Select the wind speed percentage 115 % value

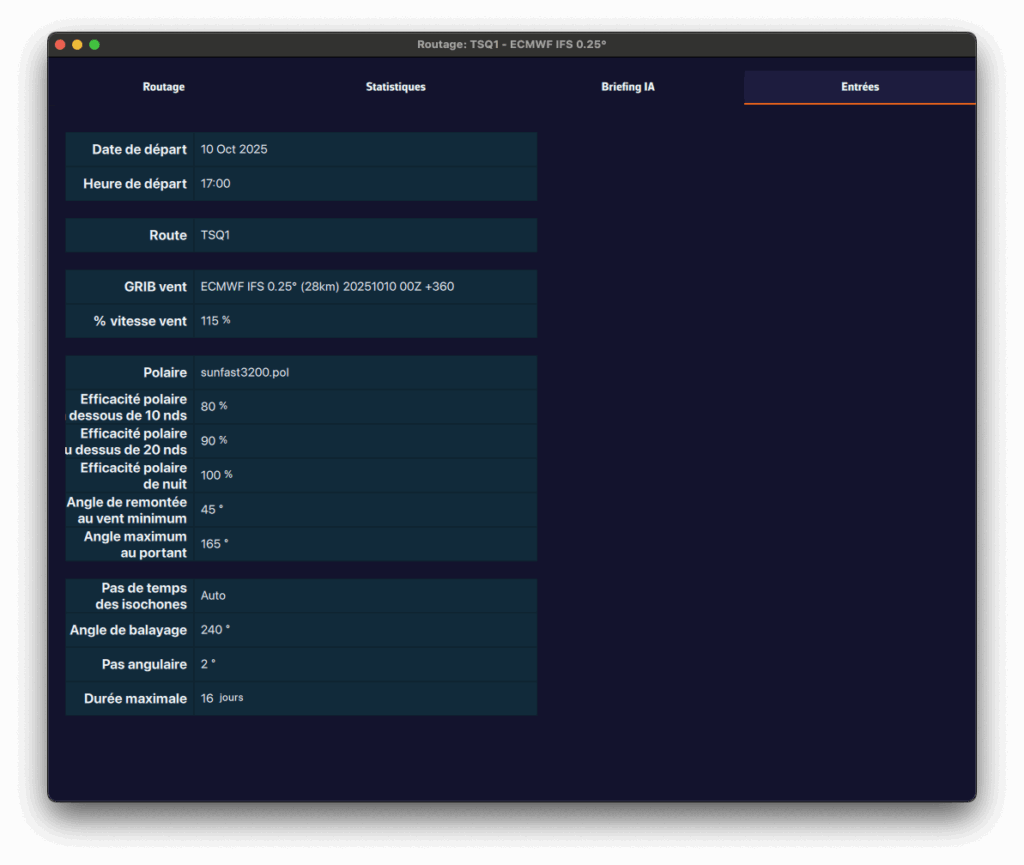(x=215, y=321)
